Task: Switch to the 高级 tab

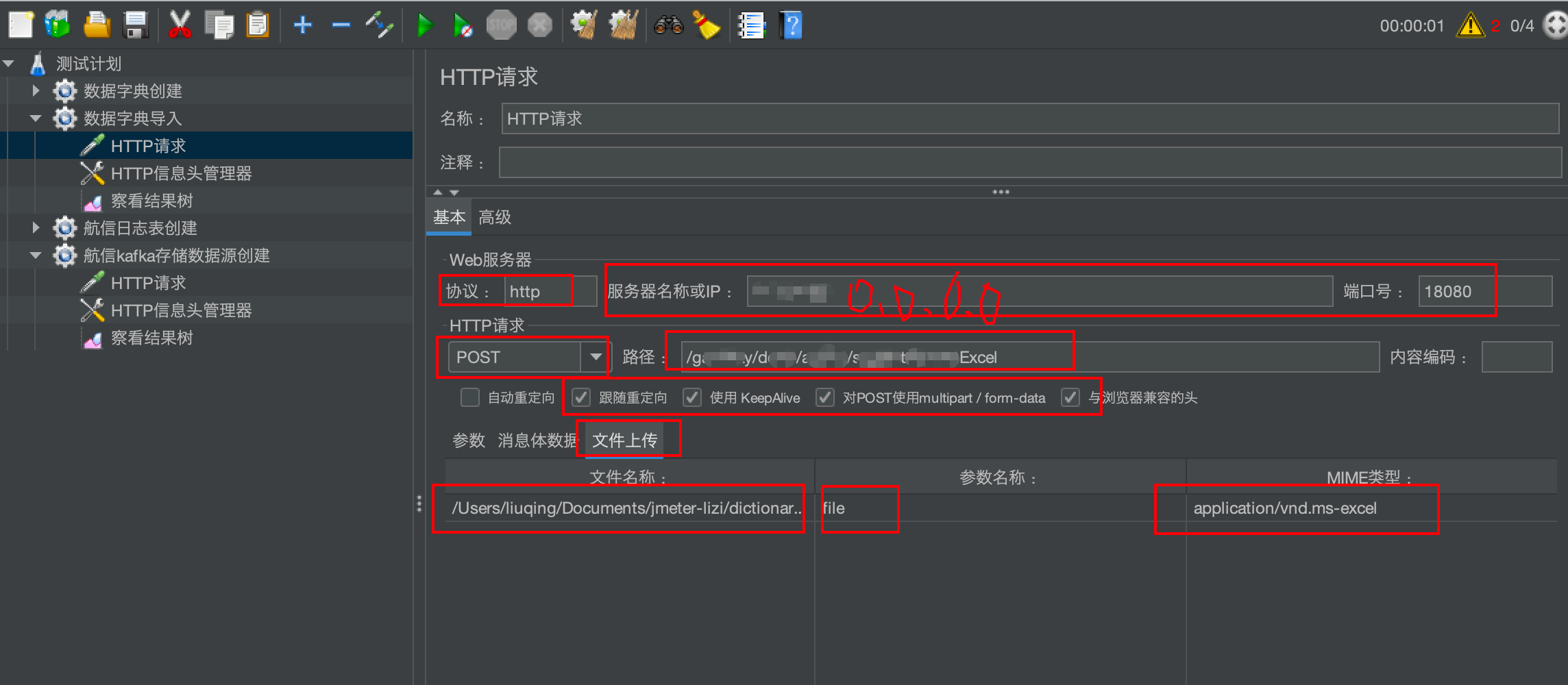Action: 494,216
